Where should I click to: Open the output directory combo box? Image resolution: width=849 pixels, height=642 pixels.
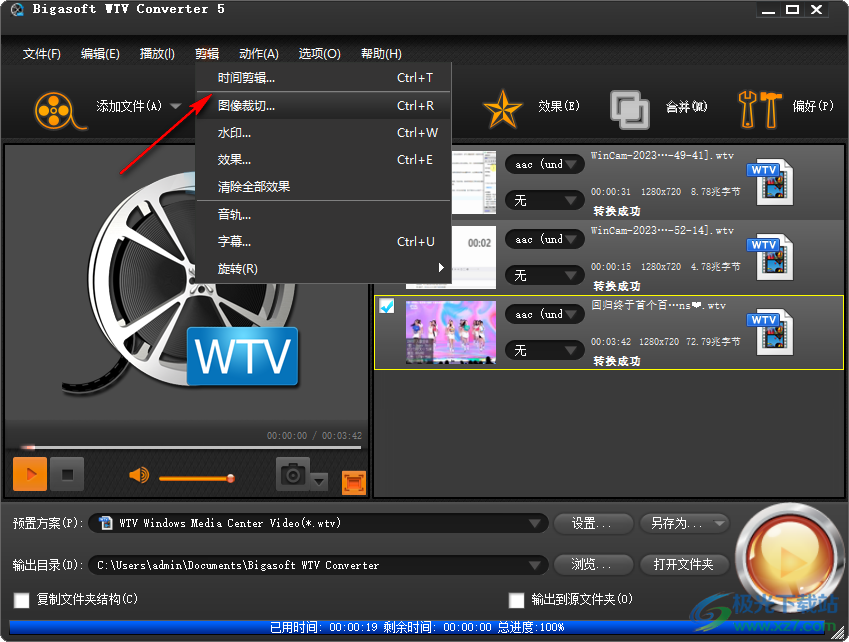(x=318, y=565)
